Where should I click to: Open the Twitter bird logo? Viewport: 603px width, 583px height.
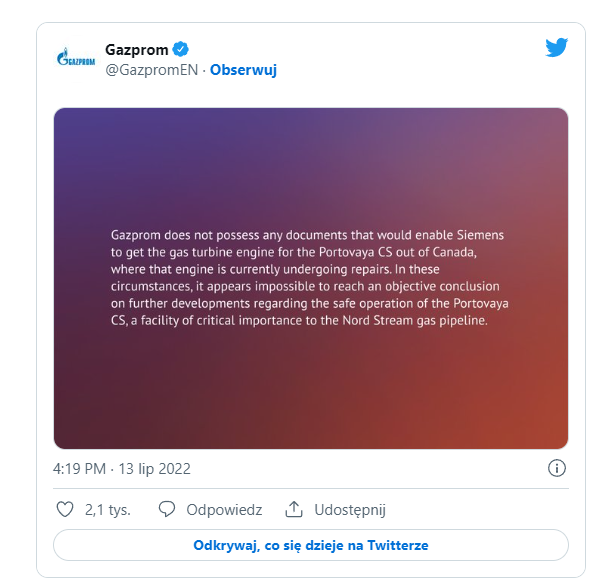click(557, 47)
